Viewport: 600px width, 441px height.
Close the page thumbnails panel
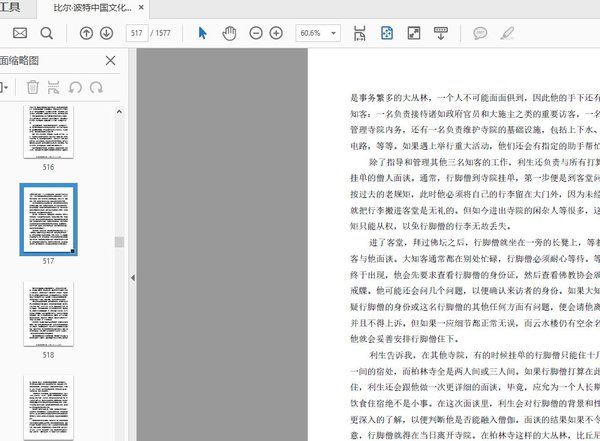click(x=110, y=61)
